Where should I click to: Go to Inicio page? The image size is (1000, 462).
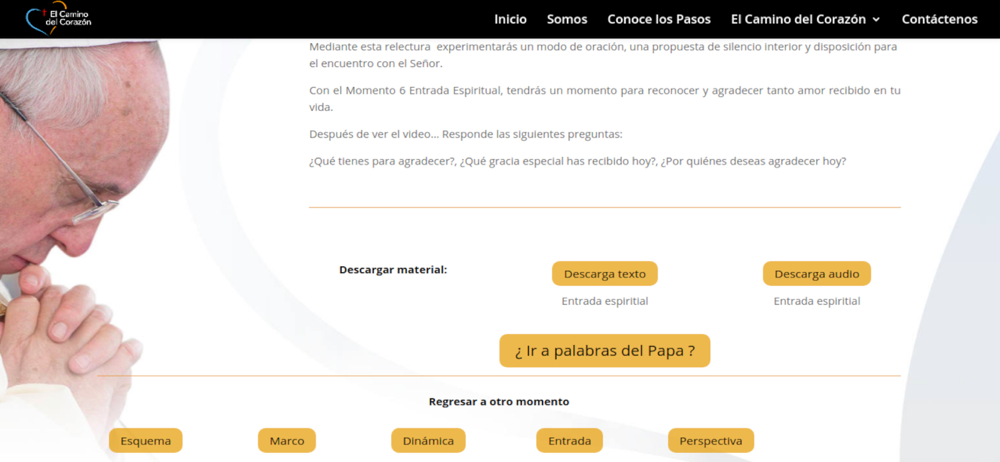pos(510,19)
